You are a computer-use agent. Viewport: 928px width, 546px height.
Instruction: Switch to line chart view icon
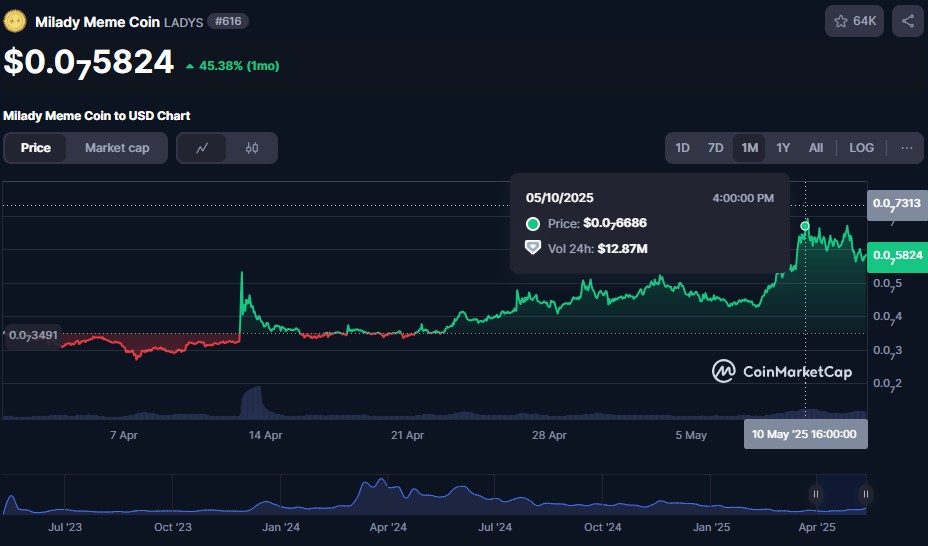202,148
